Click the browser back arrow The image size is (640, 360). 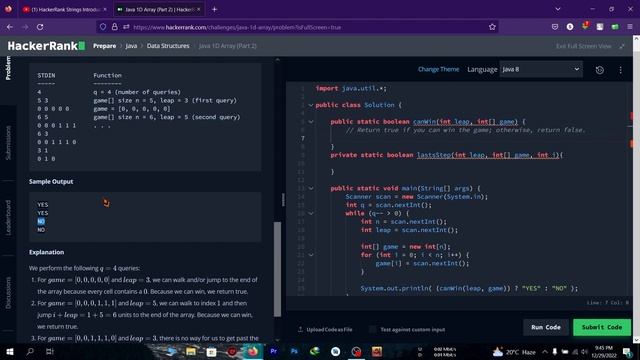(x=10, y=27)
